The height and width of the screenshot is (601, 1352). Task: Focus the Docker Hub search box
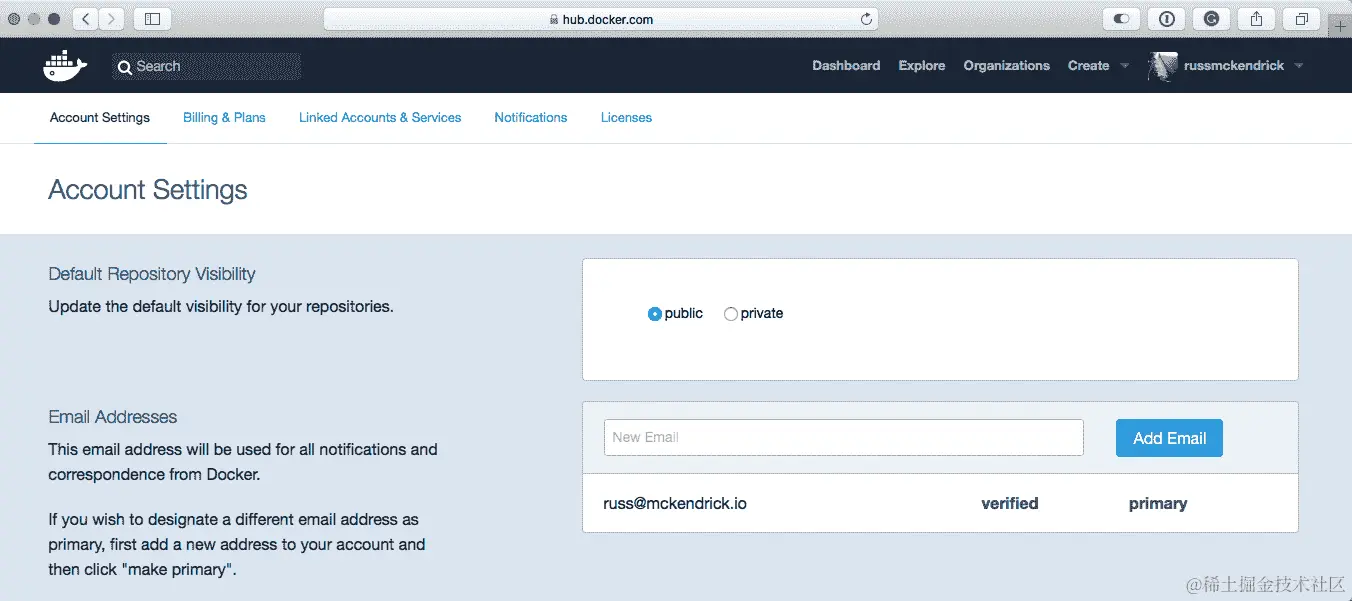tap(207, 66)
